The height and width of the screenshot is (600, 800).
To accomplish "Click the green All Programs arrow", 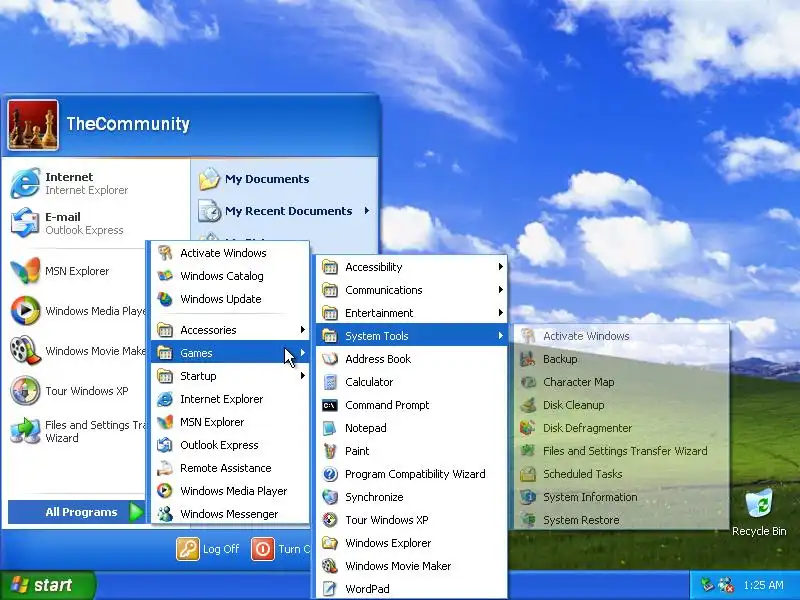I will (135, 512).
